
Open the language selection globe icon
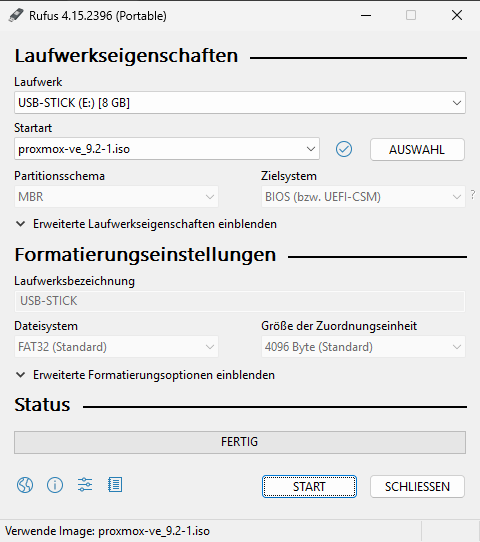pyautogui.click(x=25, y=485)
